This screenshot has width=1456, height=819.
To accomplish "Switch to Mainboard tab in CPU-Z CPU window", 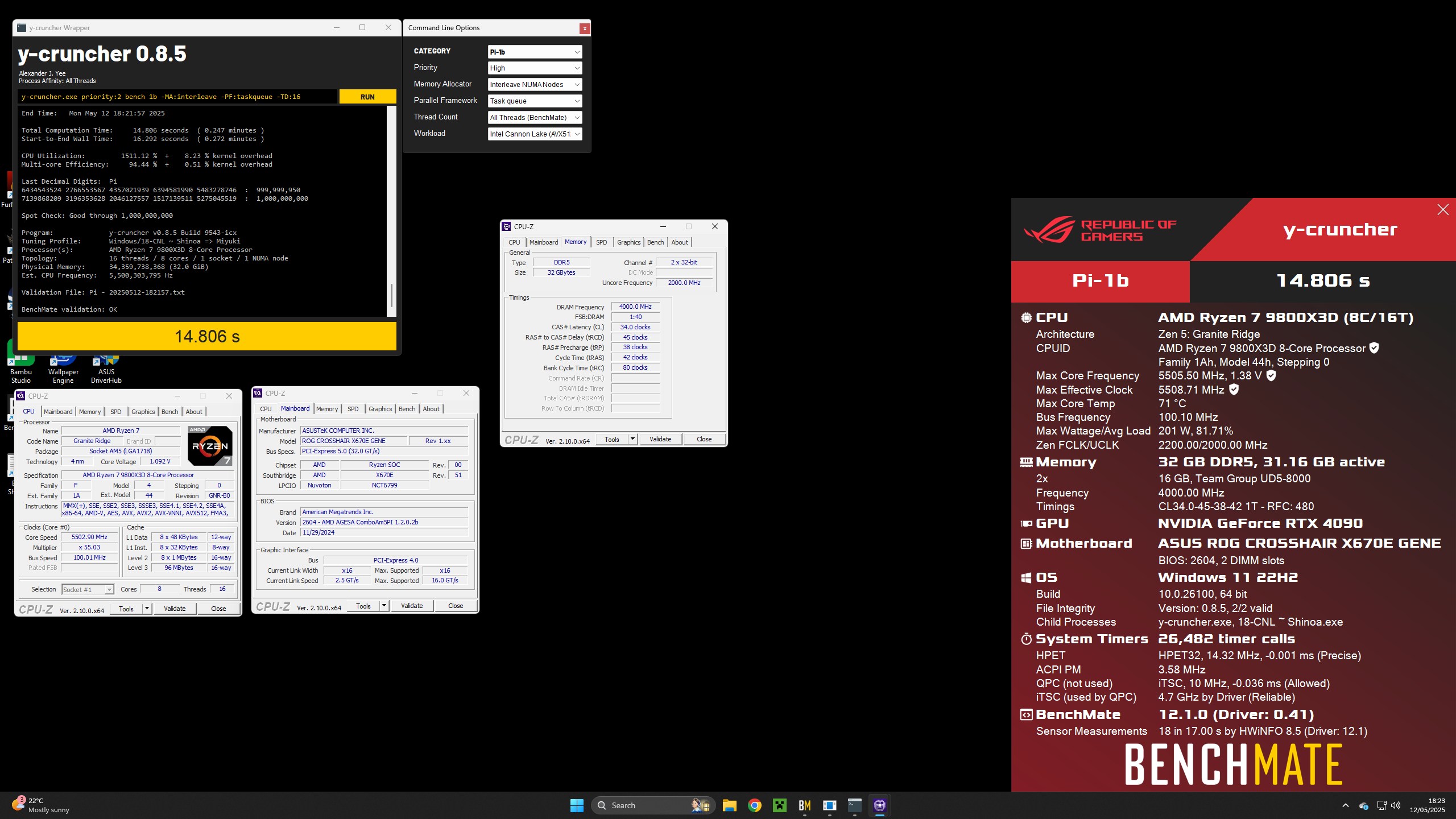I will [x=58, y=412].
